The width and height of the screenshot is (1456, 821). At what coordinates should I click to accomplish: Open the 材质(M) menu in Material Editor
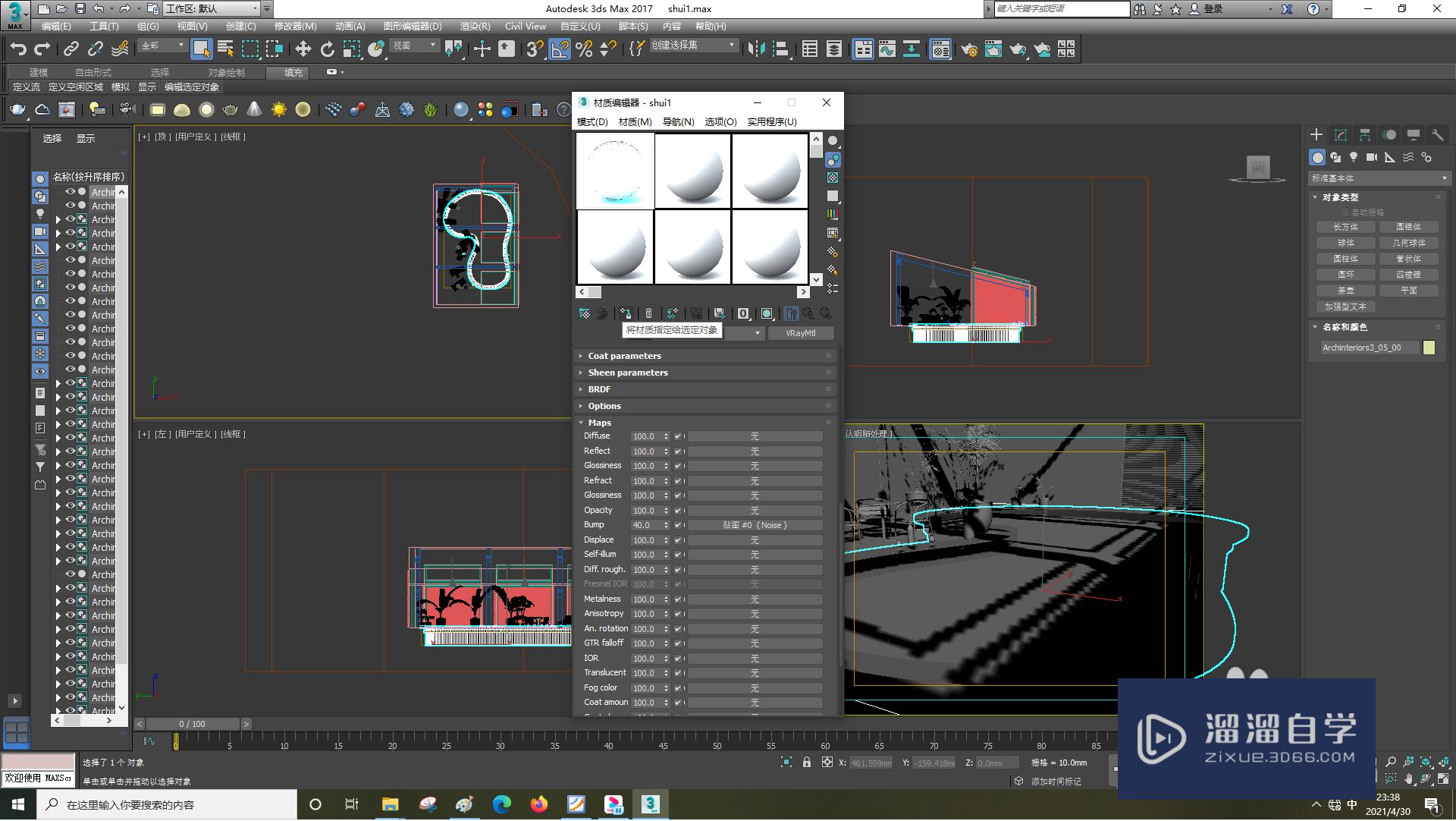(635, 122)
